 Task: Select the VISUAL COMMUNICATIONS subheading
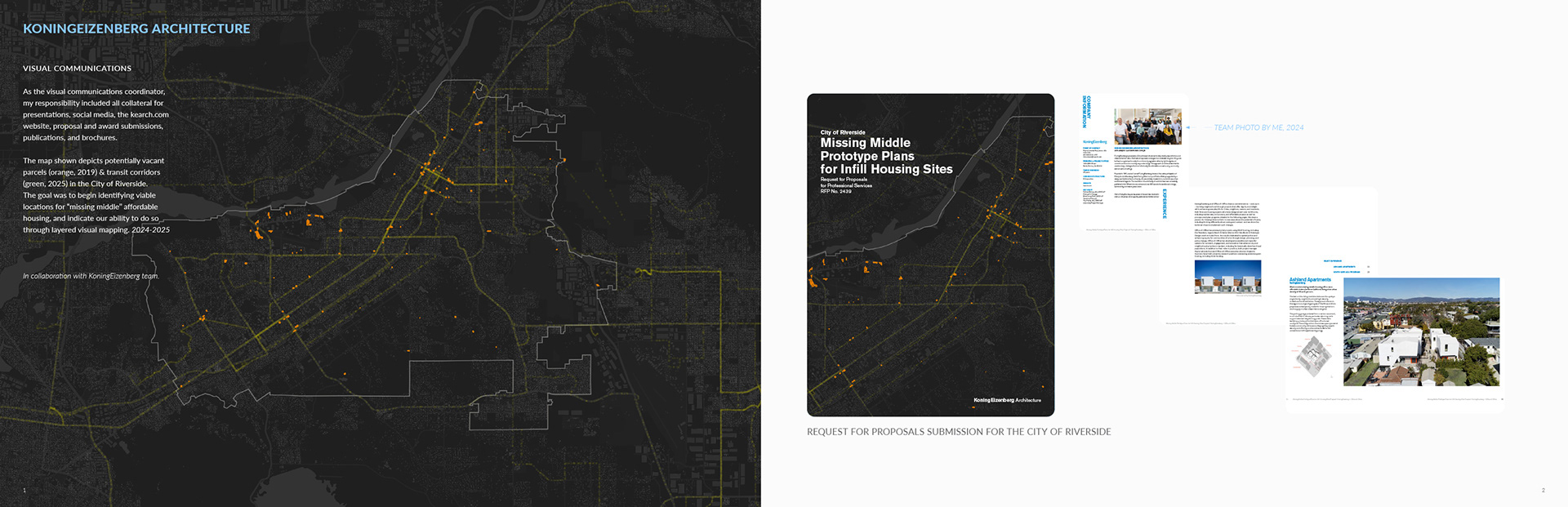tap(77, 69)
